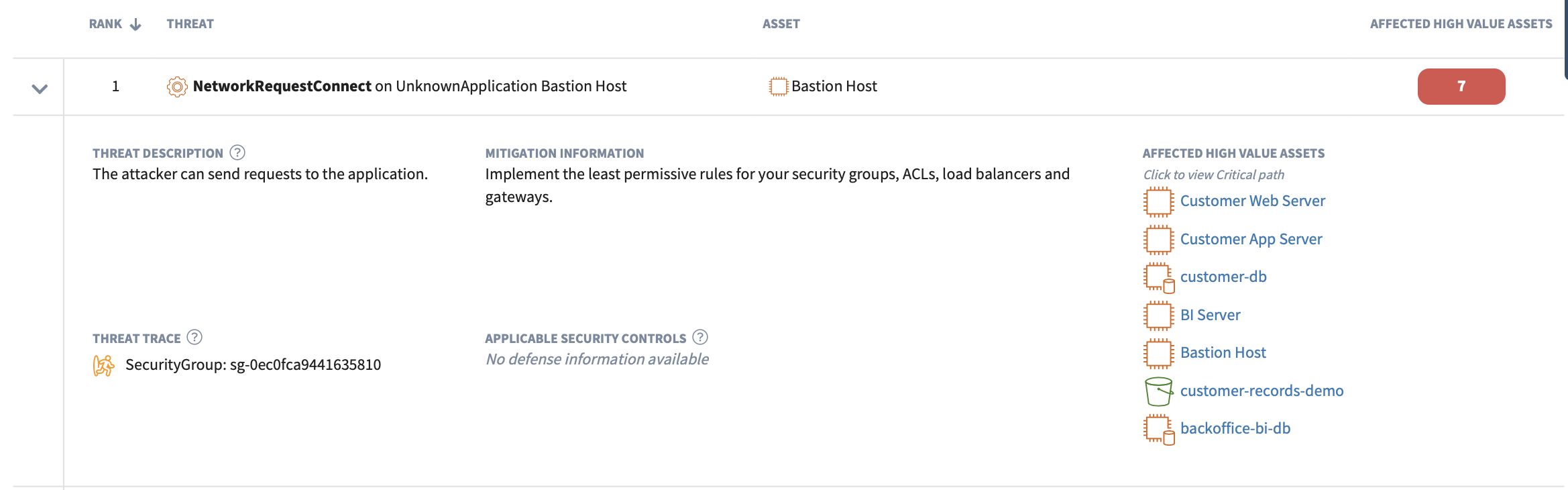Viewport: 1568px width, 490px height.
Task: Sort by the Rank column arrow
Action: point(135,25)
